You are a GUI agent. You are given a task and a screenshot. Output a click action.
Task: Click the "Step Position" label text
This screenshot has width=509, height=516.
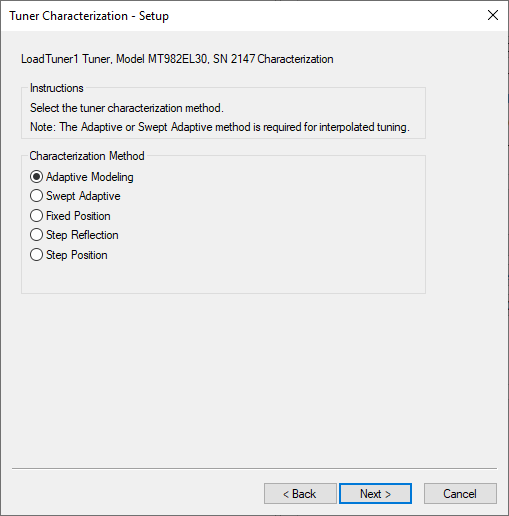pyautogui.click(x=77, y=255)
